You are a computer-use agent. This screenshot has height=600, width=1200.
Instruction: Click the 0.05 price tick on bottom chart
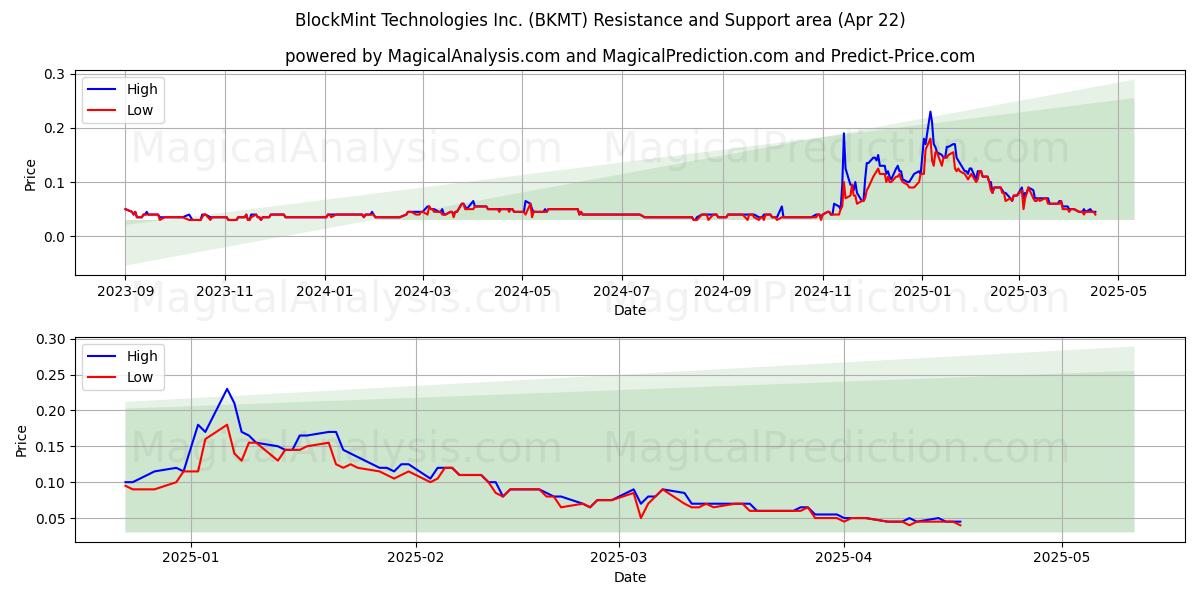(51, 519)
